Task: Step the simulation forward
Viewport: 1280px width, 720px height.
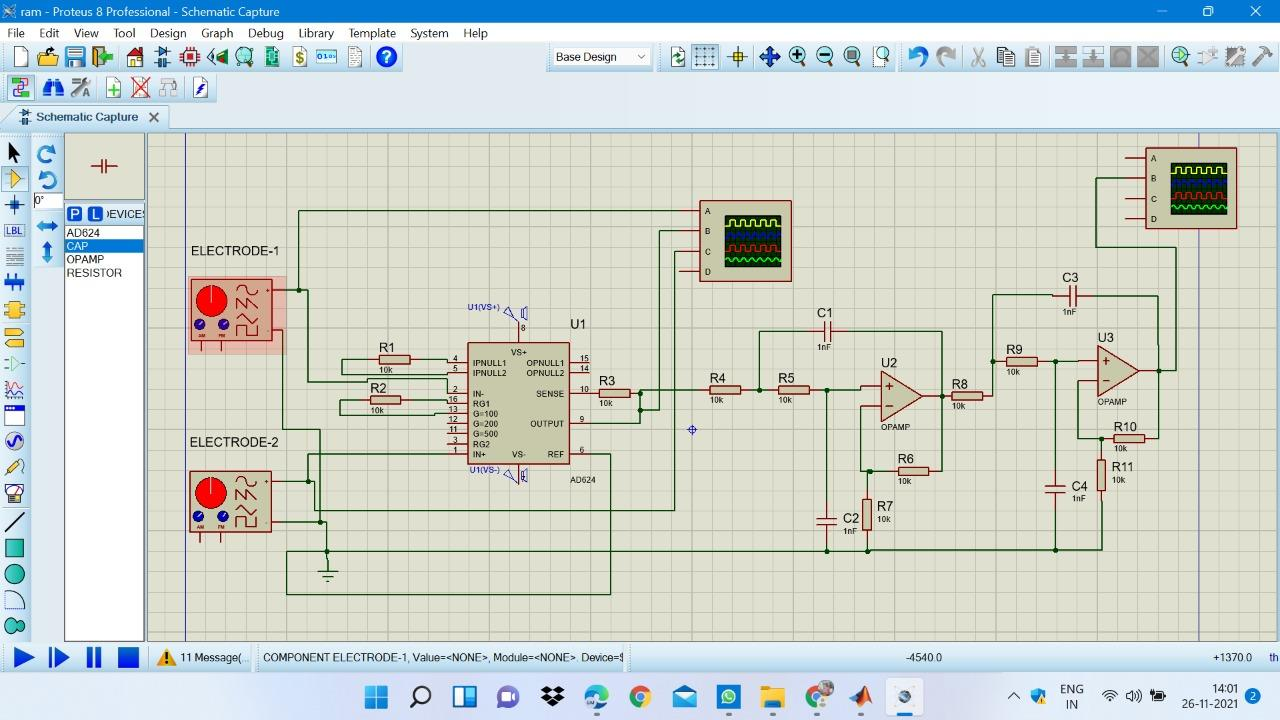Action: pos(59,658)
